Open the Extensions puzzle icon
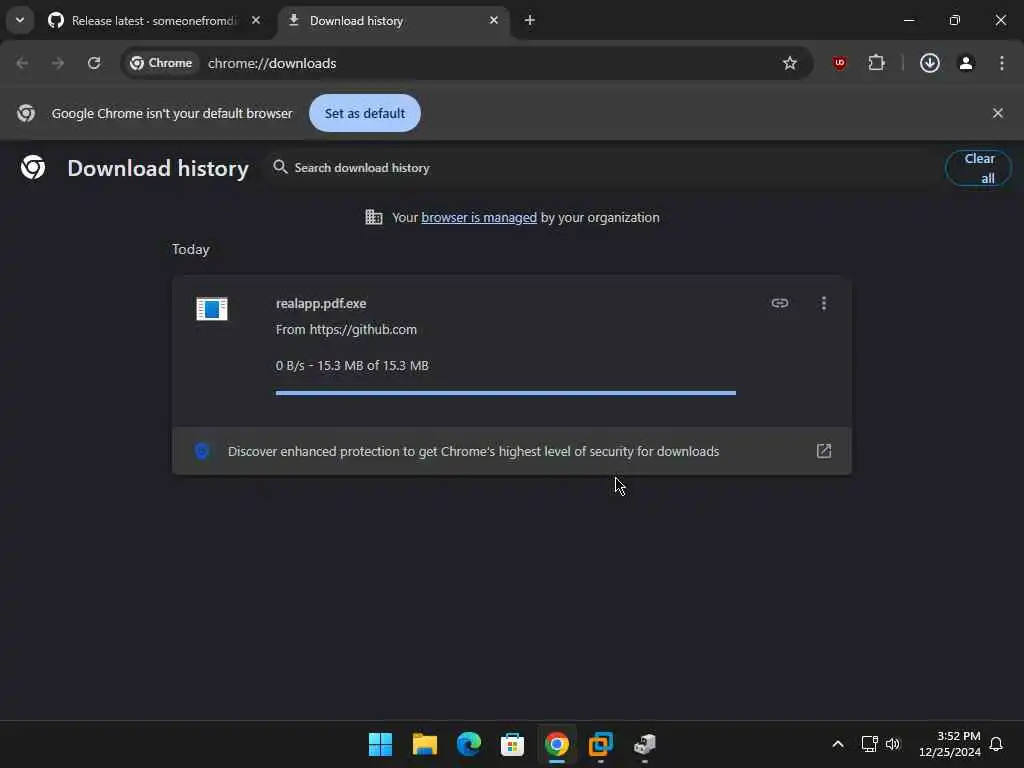 (x=876, y=63)
